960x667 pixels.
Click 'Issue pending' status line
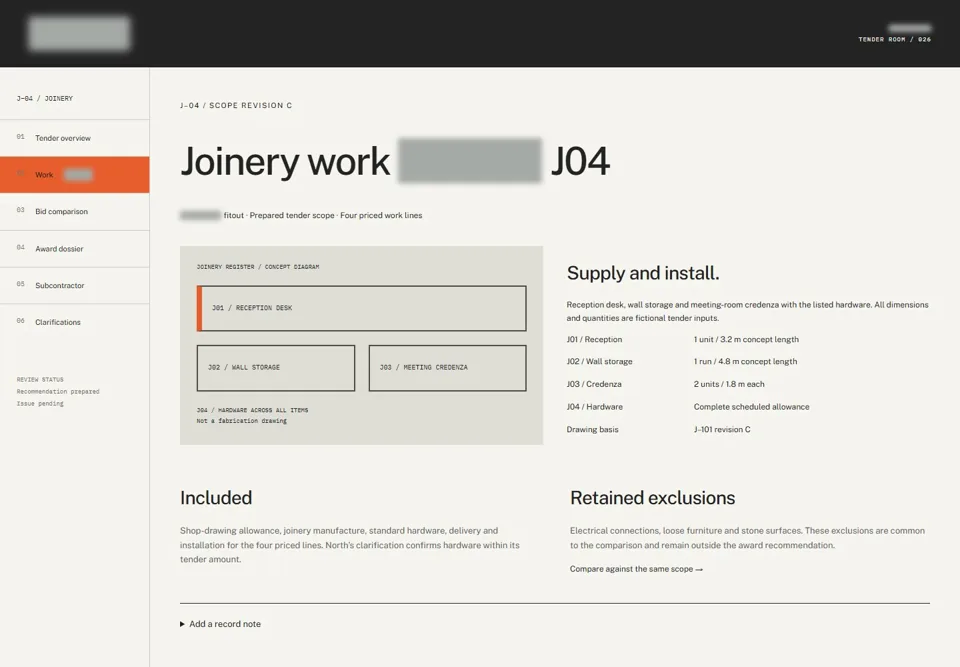(x=40, y=404)
